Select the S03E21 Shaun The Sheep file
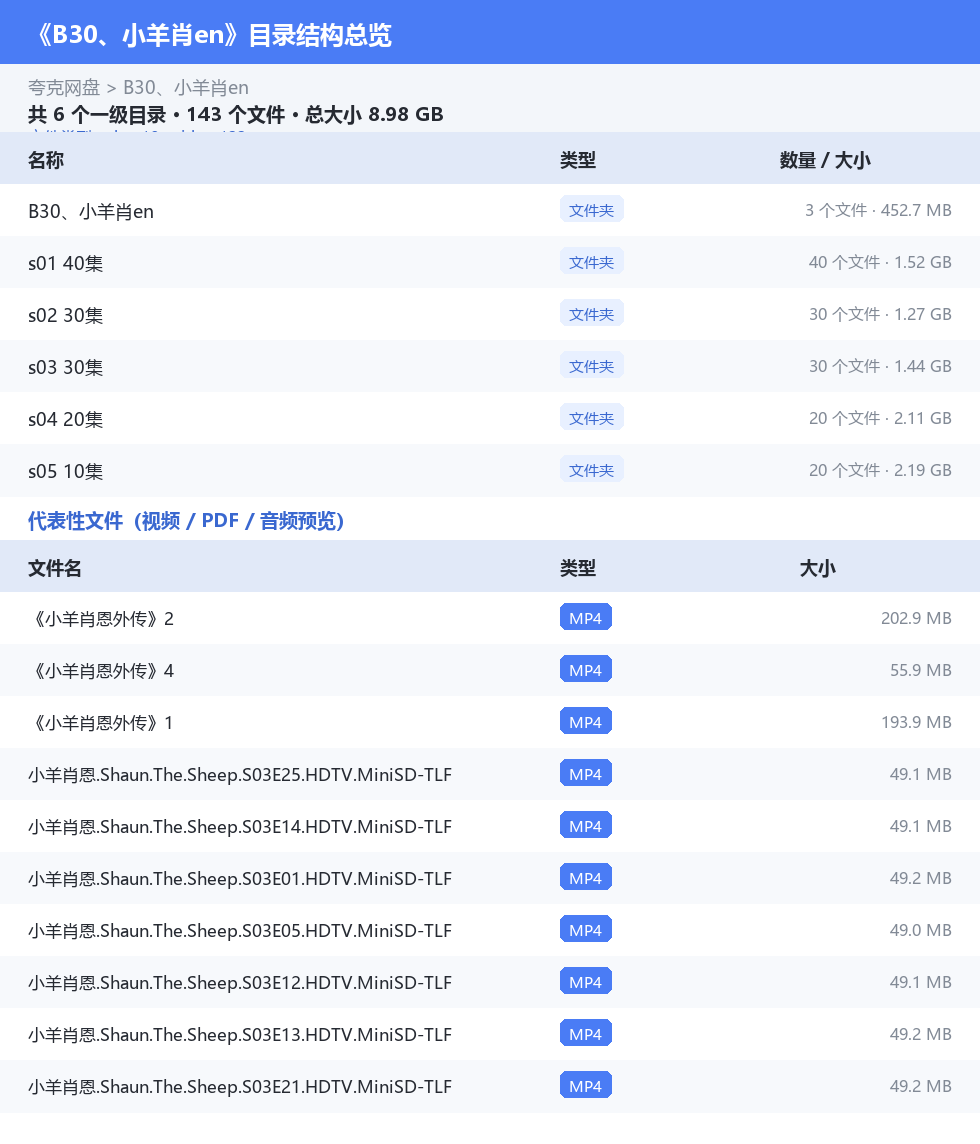The image size is (980, 1144). 490,1086
